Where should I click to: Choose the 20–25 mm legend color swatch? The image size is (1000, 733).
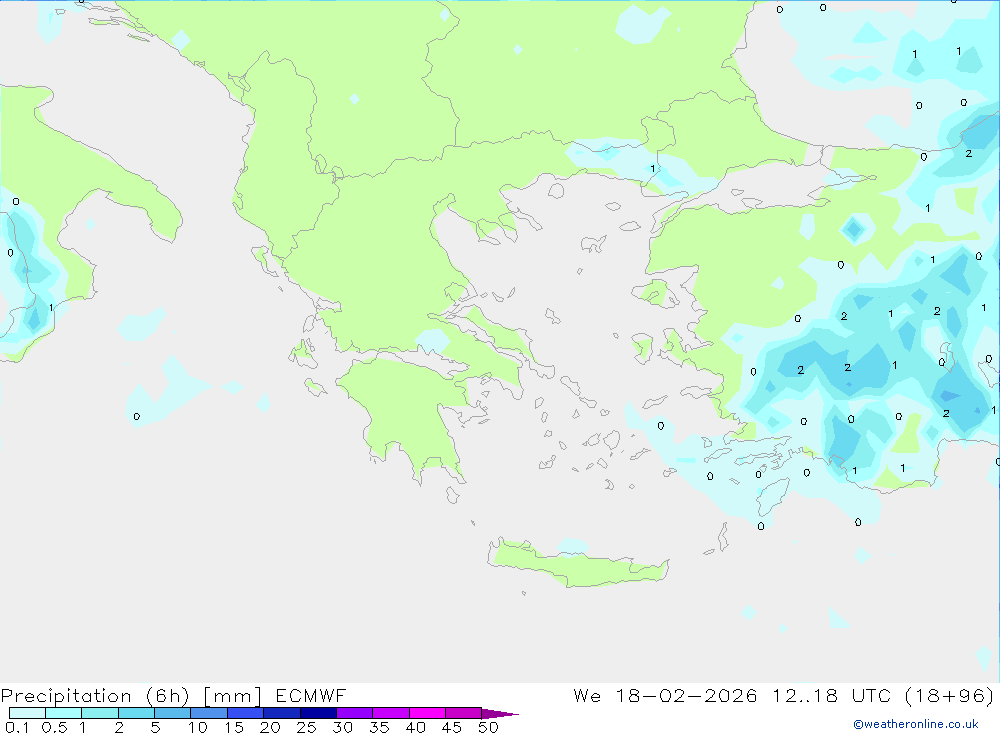click(x=282, y=713)
